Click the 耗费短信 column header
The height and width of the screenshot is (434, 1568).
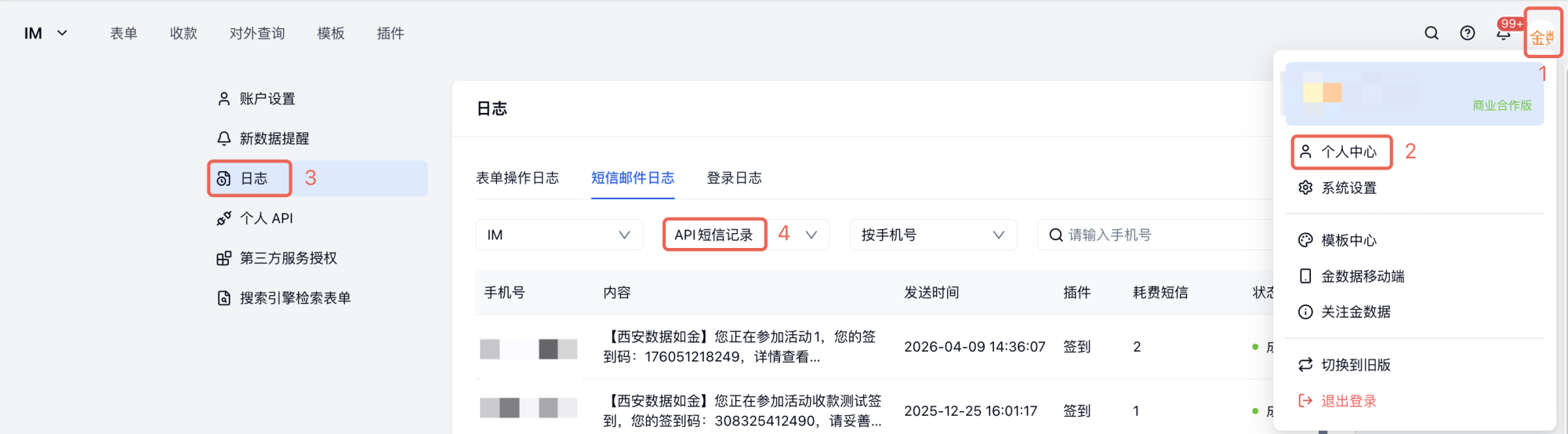tap(1160, 293)
